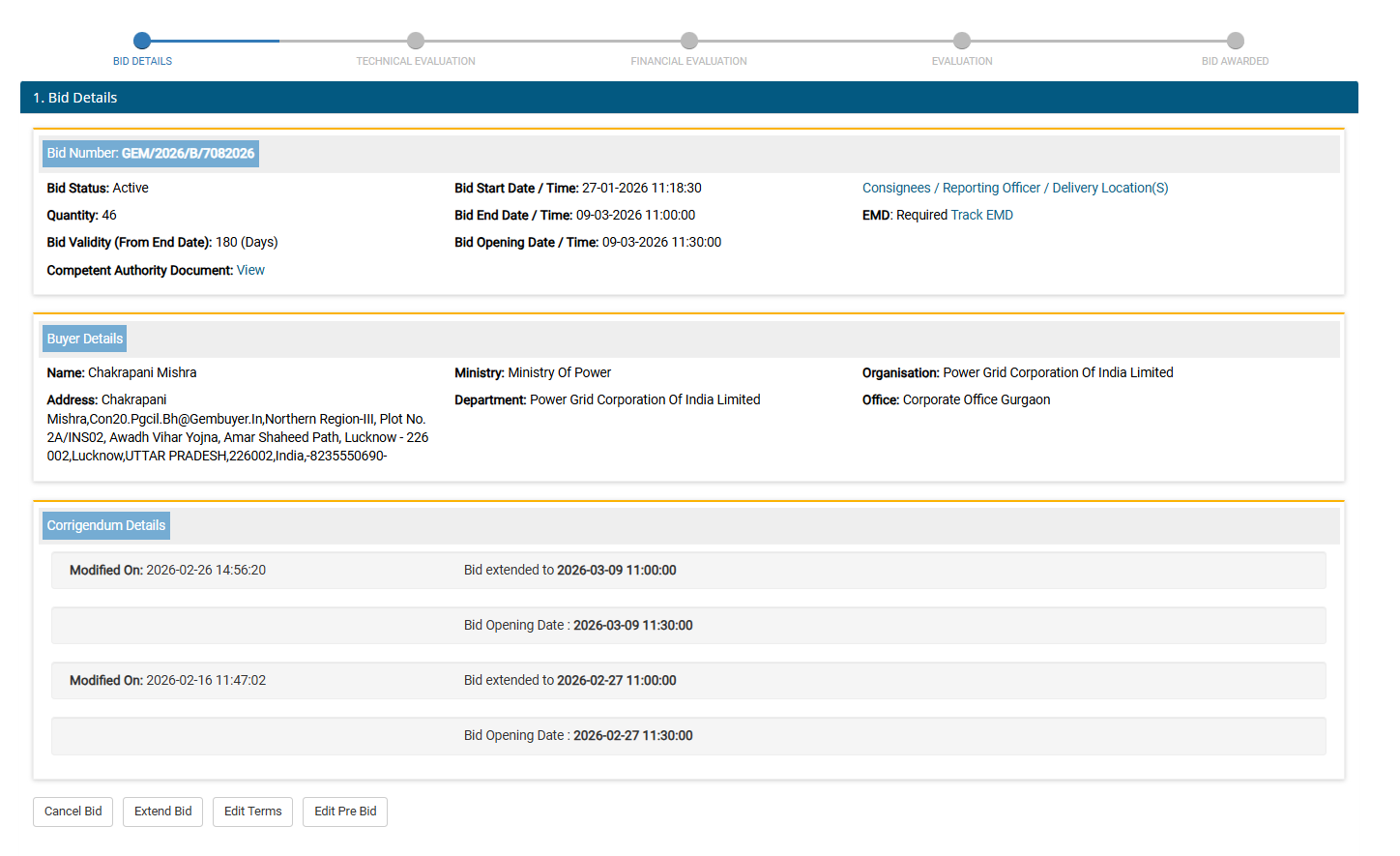Select the Bid Number GEM/2026/B/7082026 label
Image resolution: width=1400 pixels, height=856 pixels.
pyautogui.click(x=151, y=154)
